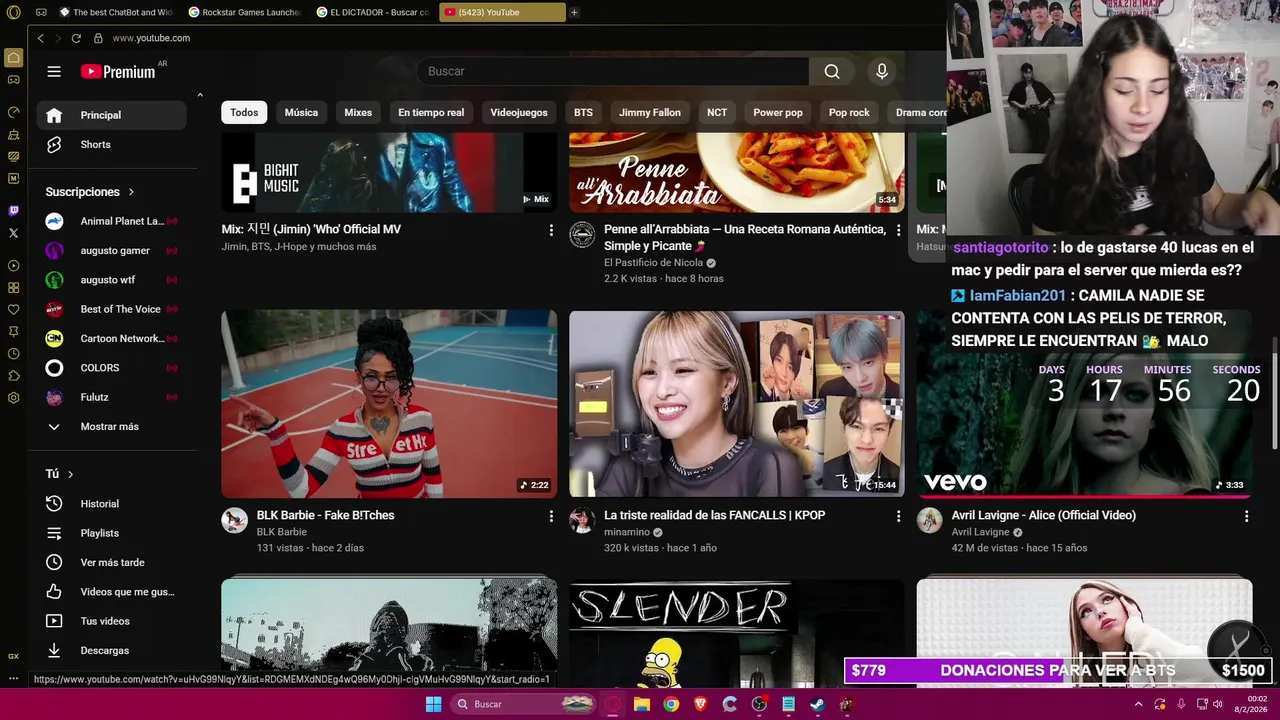Open GX Corner gamepad icon in the sidebar

point(13,79)
